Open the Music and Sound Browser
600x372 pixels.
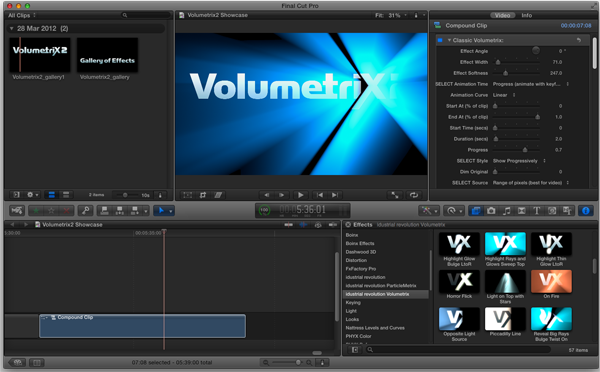(507, 210)
